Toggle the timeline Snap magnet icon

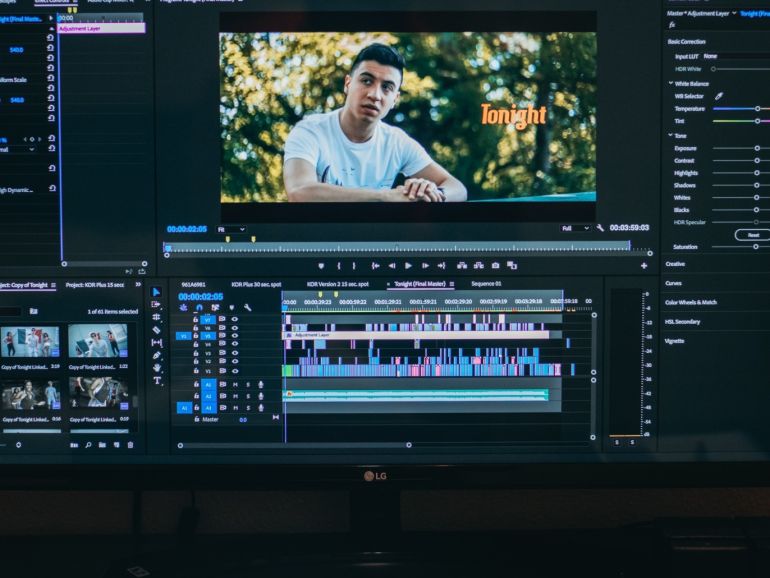coord(197,307)
